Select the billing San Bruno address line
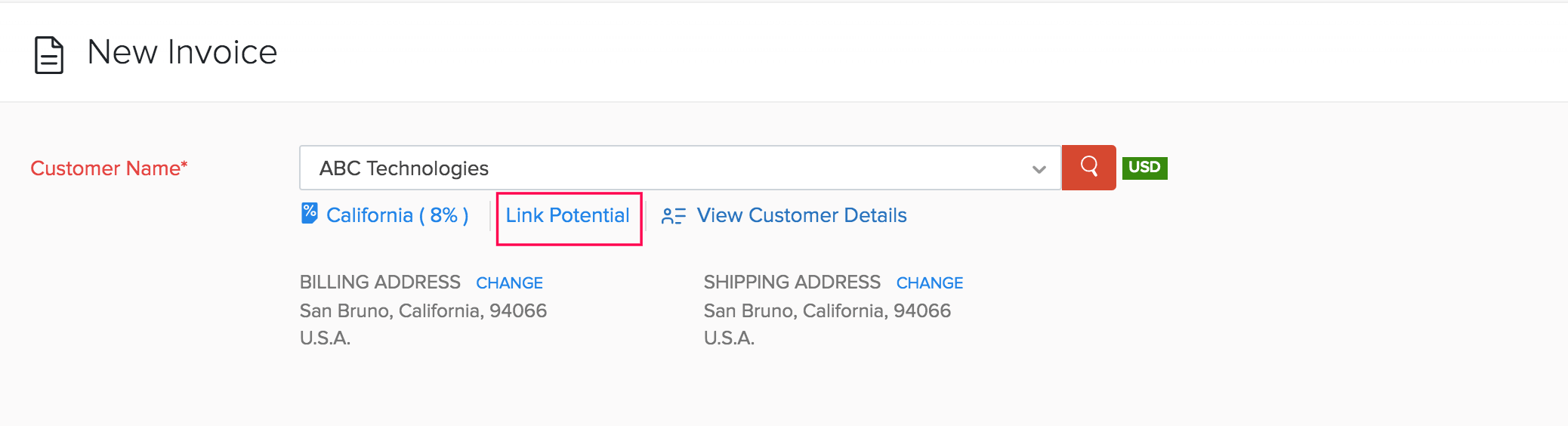The width and height of the screenshot is (1568, 429). tap(423, 311)
